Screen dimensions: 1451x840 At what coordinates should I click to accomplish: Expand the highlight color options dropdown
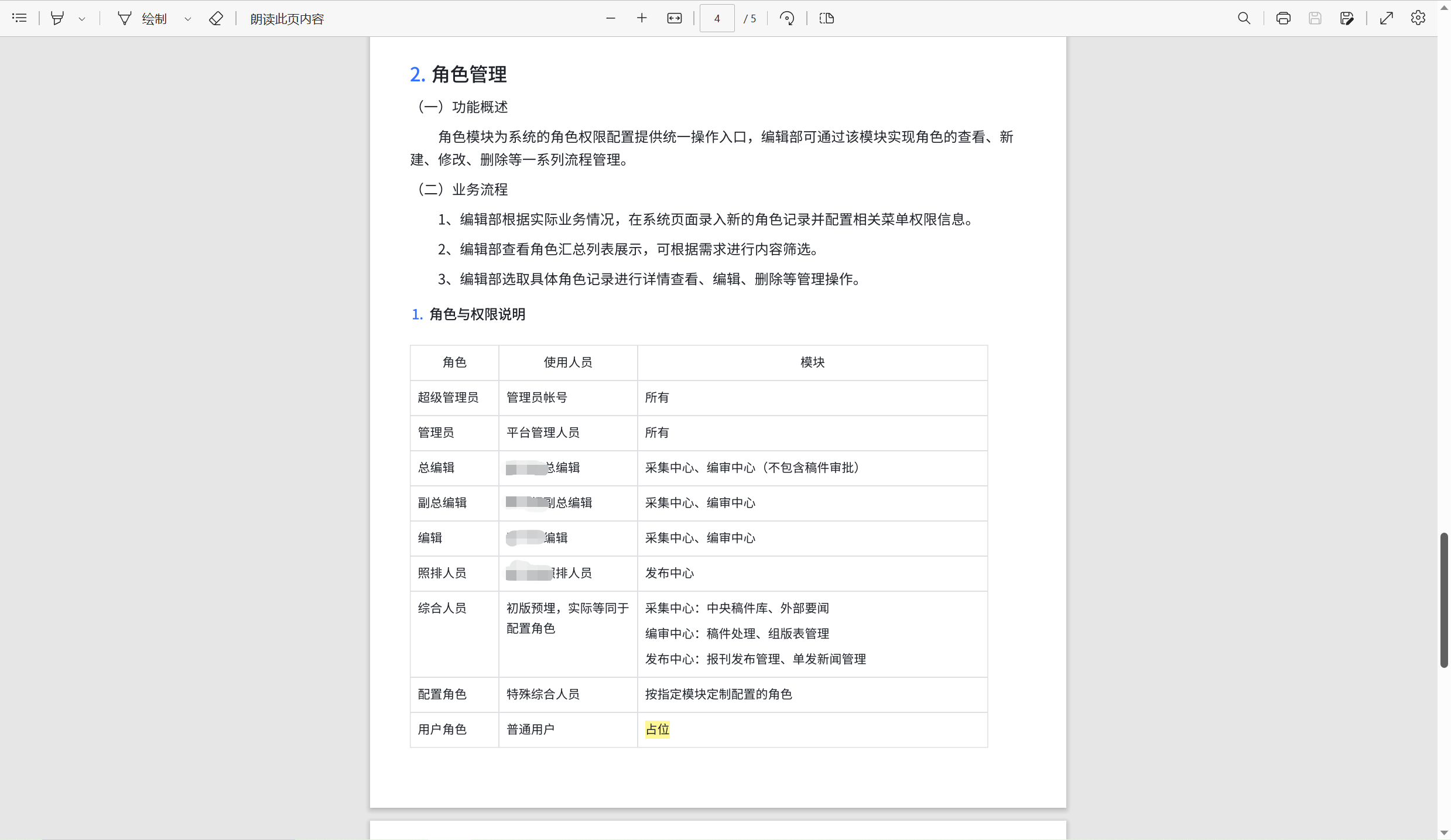point(82,19)
